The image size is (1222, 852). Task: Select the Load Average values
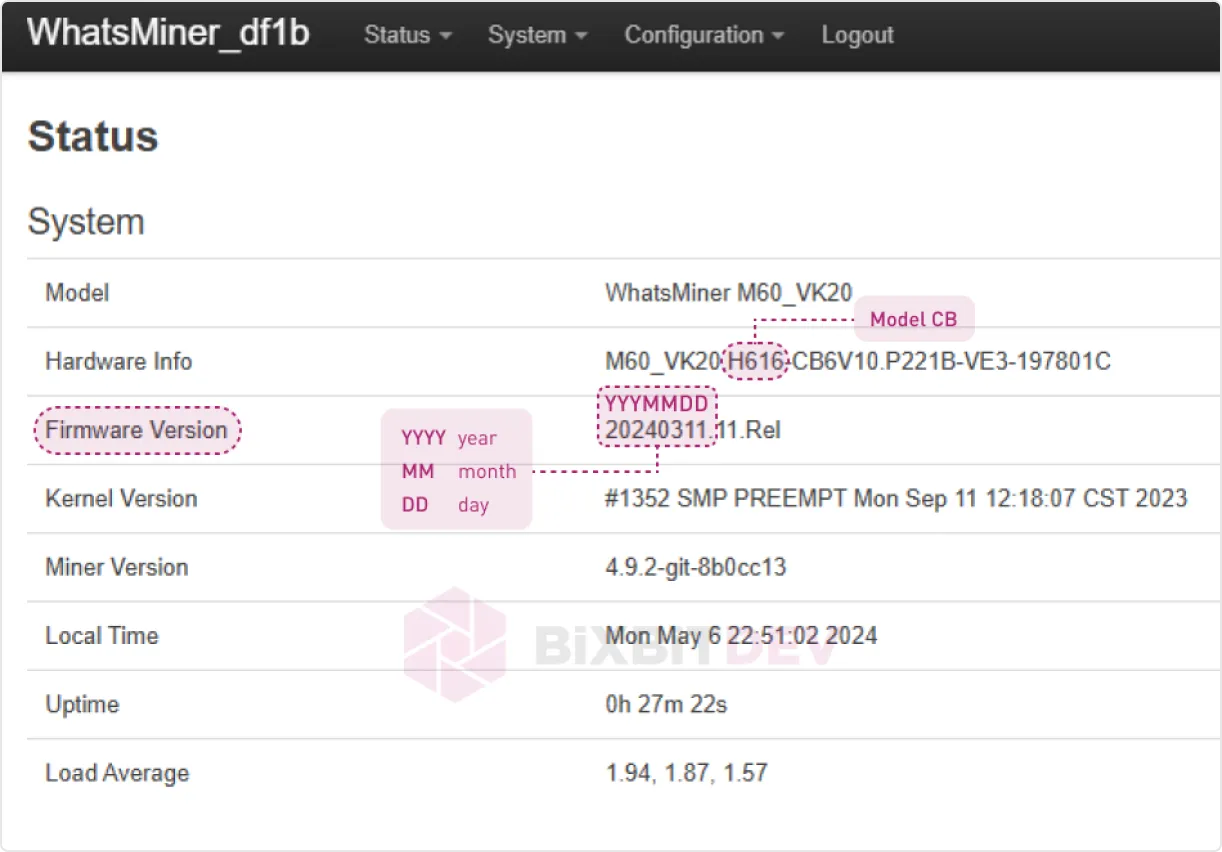pos(686,773)
